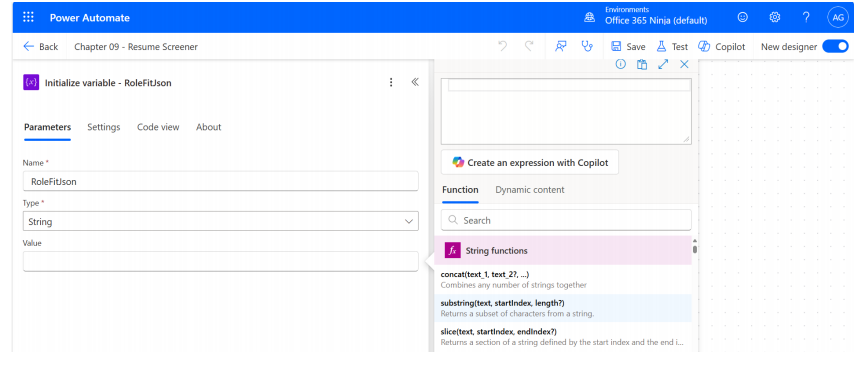The width and height of the screenshot is (868, 365).
Task: Click the Power Automate home title
Action: (90, 18)
